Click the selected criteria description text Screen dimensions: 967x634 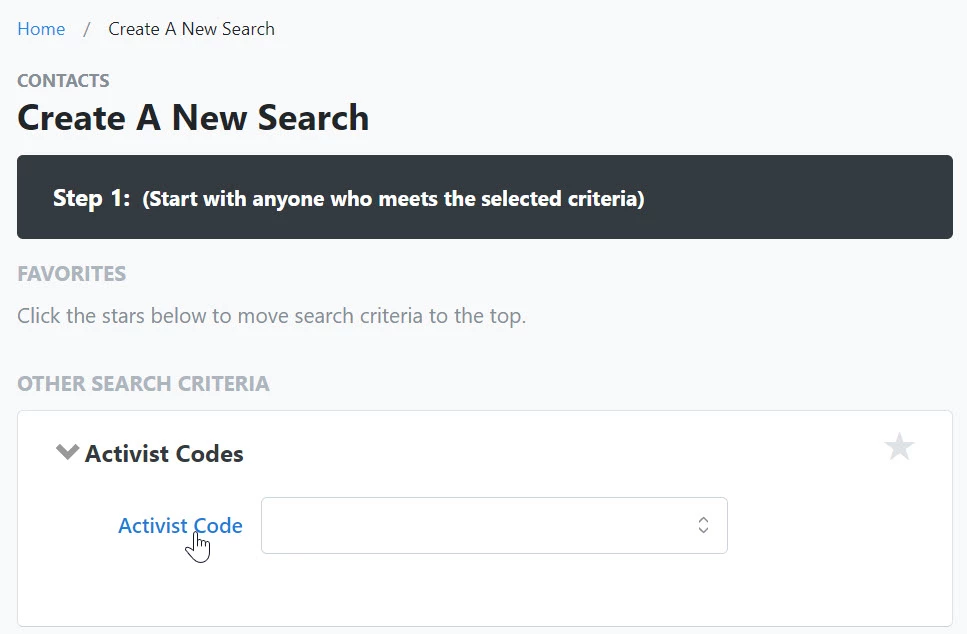point(393,199)
